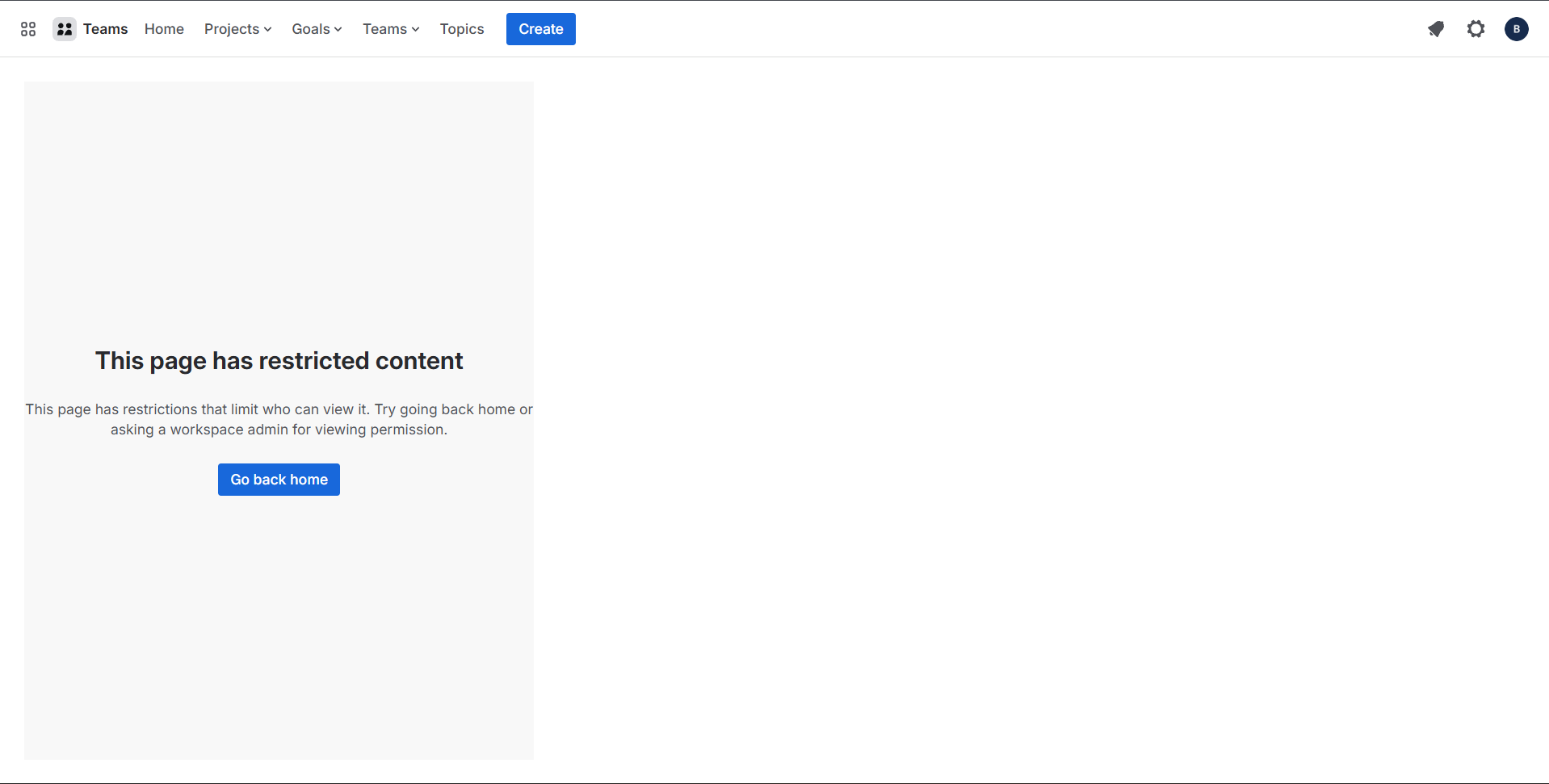The height and width of the screenshot is (784, 1549).
Task: Click the viewing permission description text
Action: [x=279, y=419]
